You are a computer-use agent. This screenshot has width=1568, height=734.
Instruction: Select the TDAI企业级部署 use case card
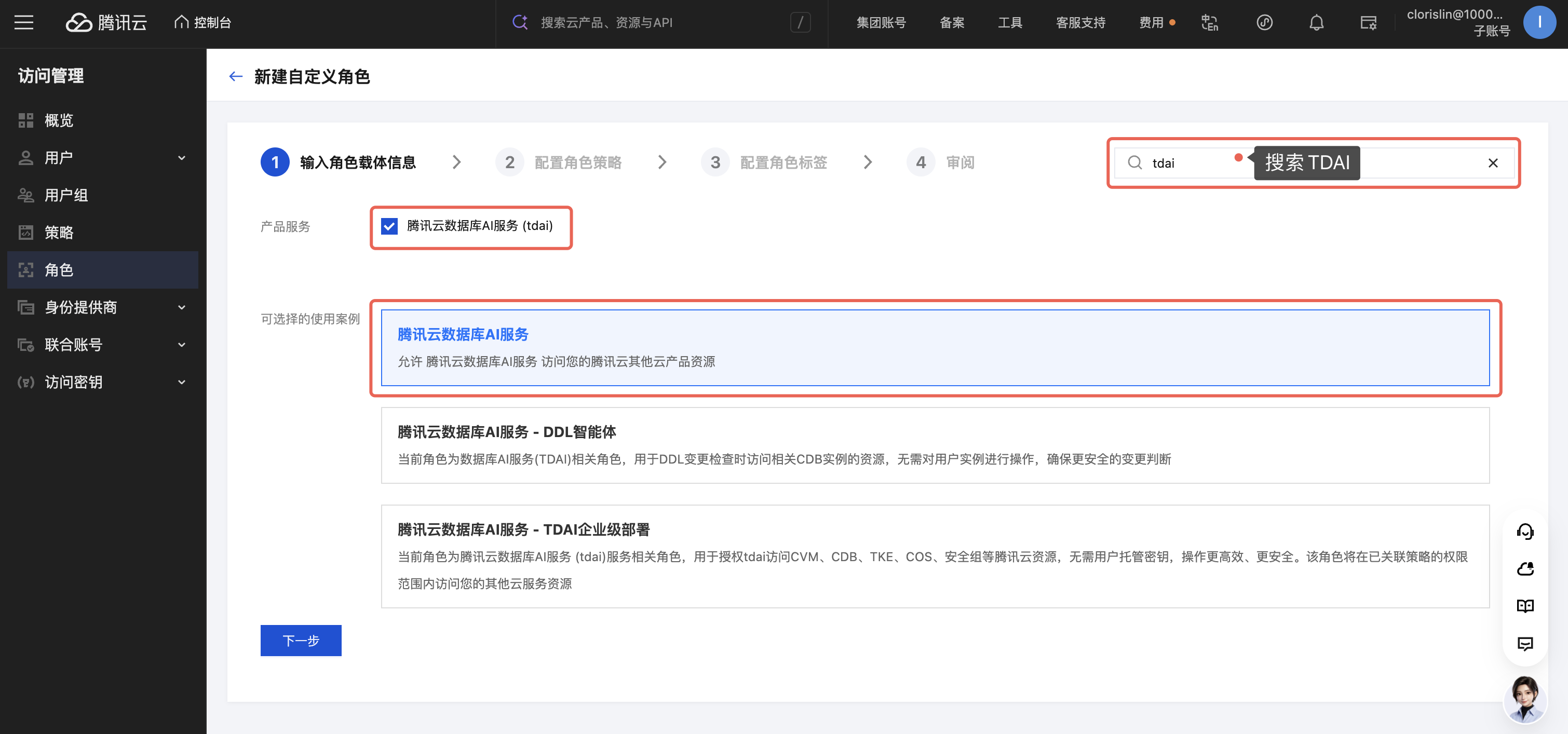(x=935, y=555)
